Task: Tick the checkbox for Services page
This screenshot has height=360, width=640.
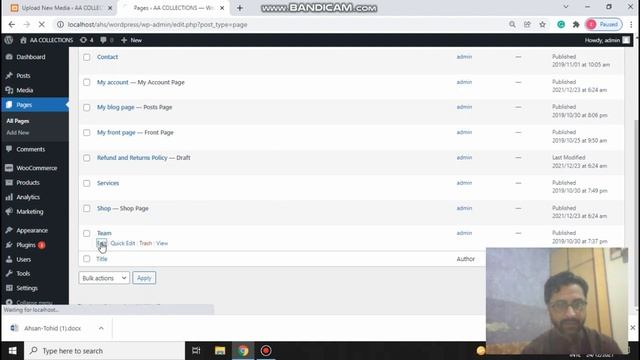Action: (87, 183)
